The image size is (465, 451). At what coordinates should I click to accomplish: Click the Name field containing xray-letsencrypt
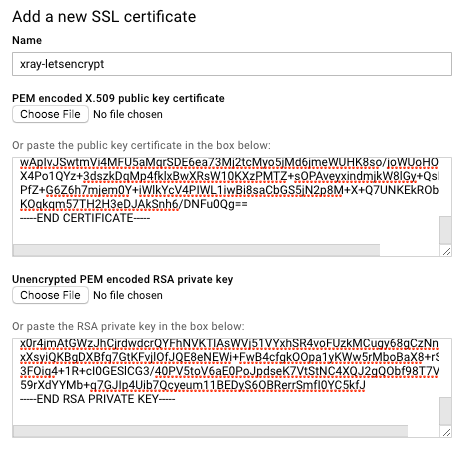coord(232,64)
